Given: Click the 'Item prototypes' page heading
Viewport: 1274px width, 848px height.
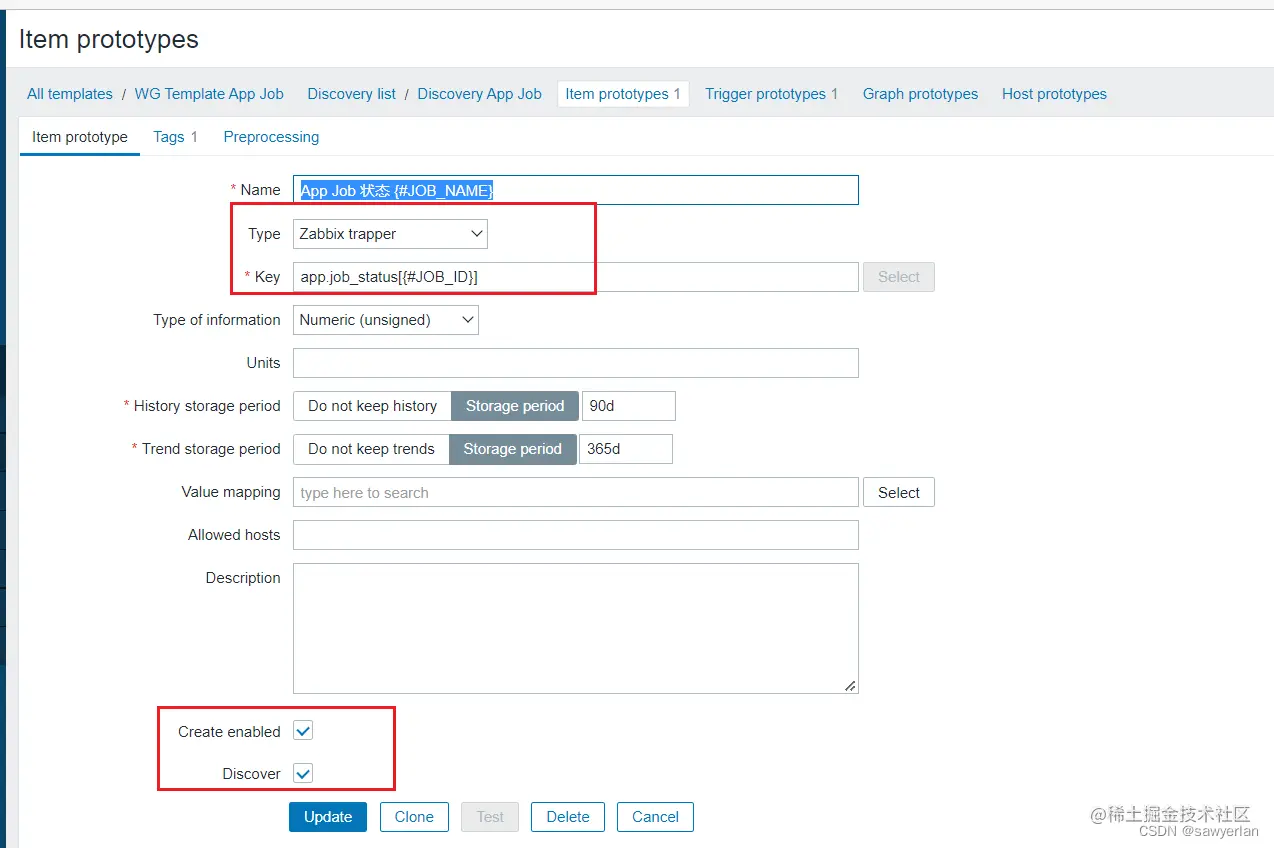Looking at the screenshot, I should coord(109,39).
